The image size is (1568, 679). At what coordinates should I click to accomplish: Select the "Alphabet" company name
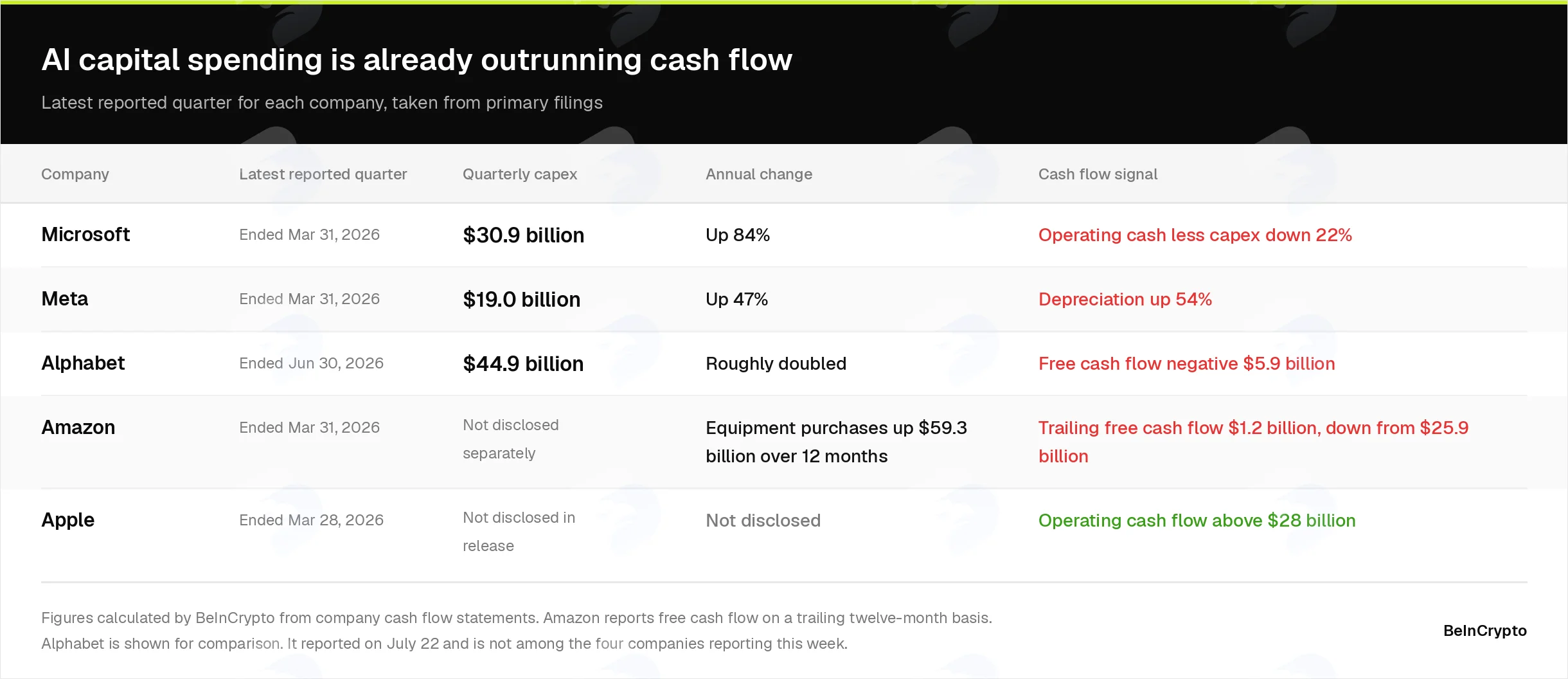pyautogui.click(x=83, y=363)
